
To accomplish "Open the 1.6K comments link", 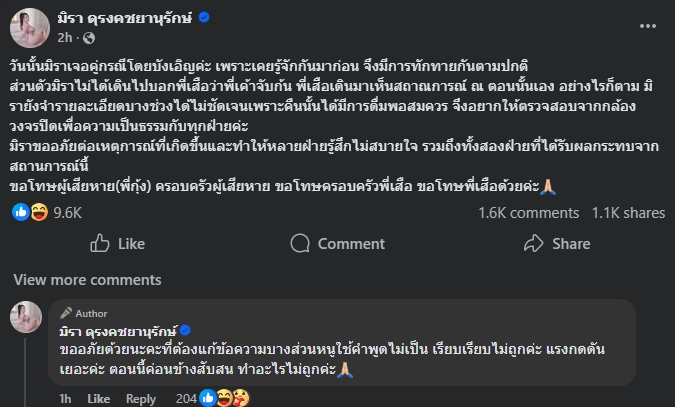I will 529,213.
